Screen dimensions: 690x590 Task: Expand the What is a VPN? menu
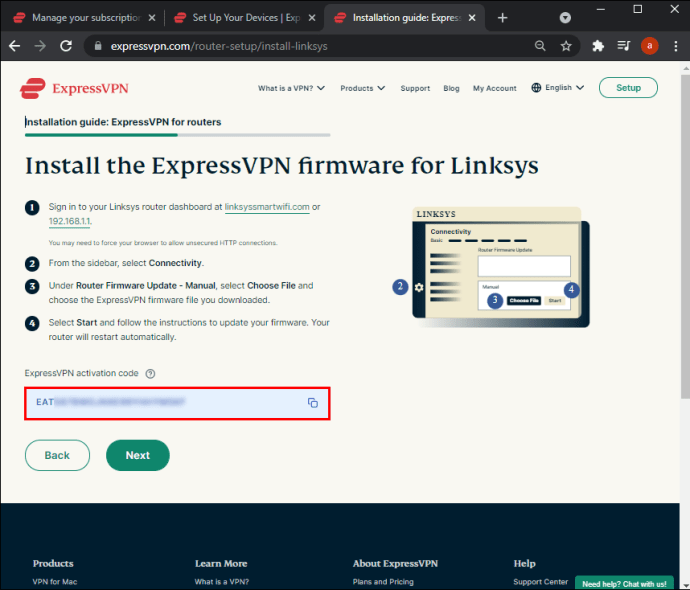(291, 88)
